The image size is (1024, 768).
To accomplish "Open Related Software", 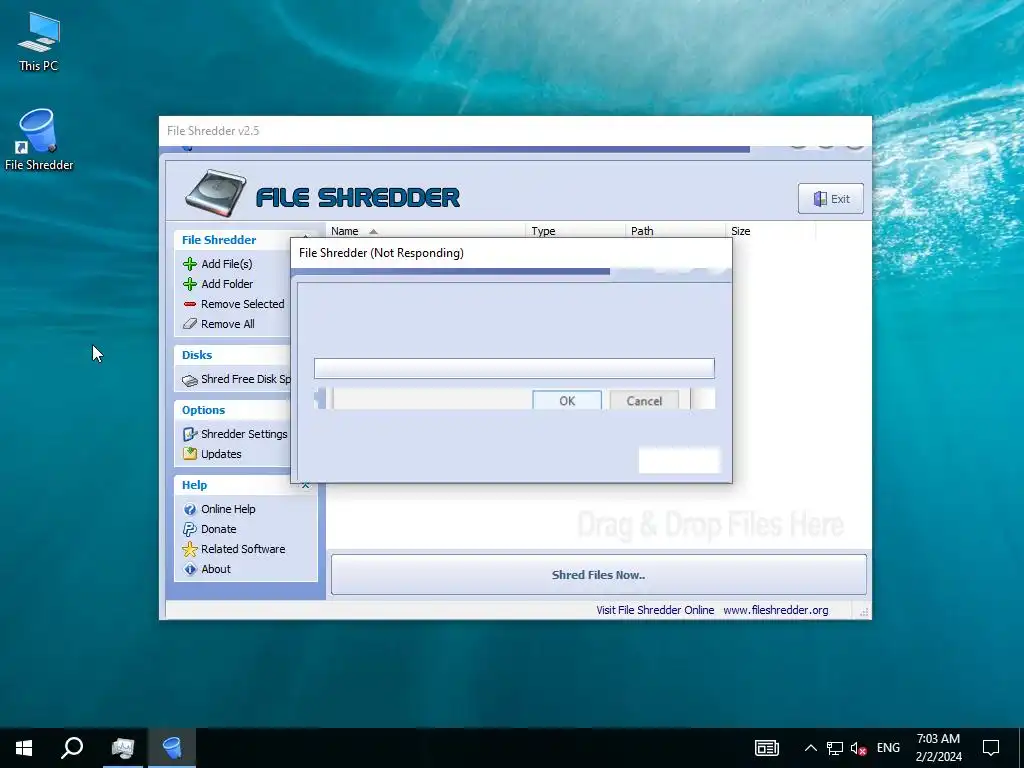I will [x=243, y=549].
